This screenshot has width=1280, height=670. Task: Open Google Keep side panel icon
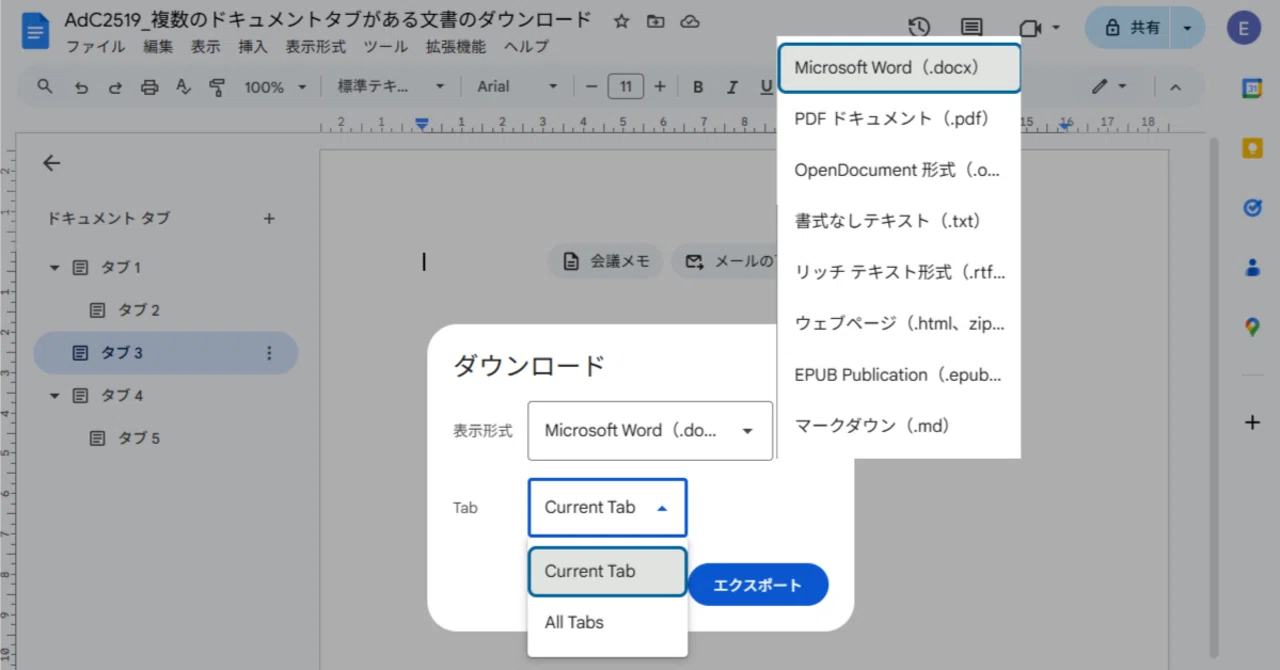point(1252,148)
